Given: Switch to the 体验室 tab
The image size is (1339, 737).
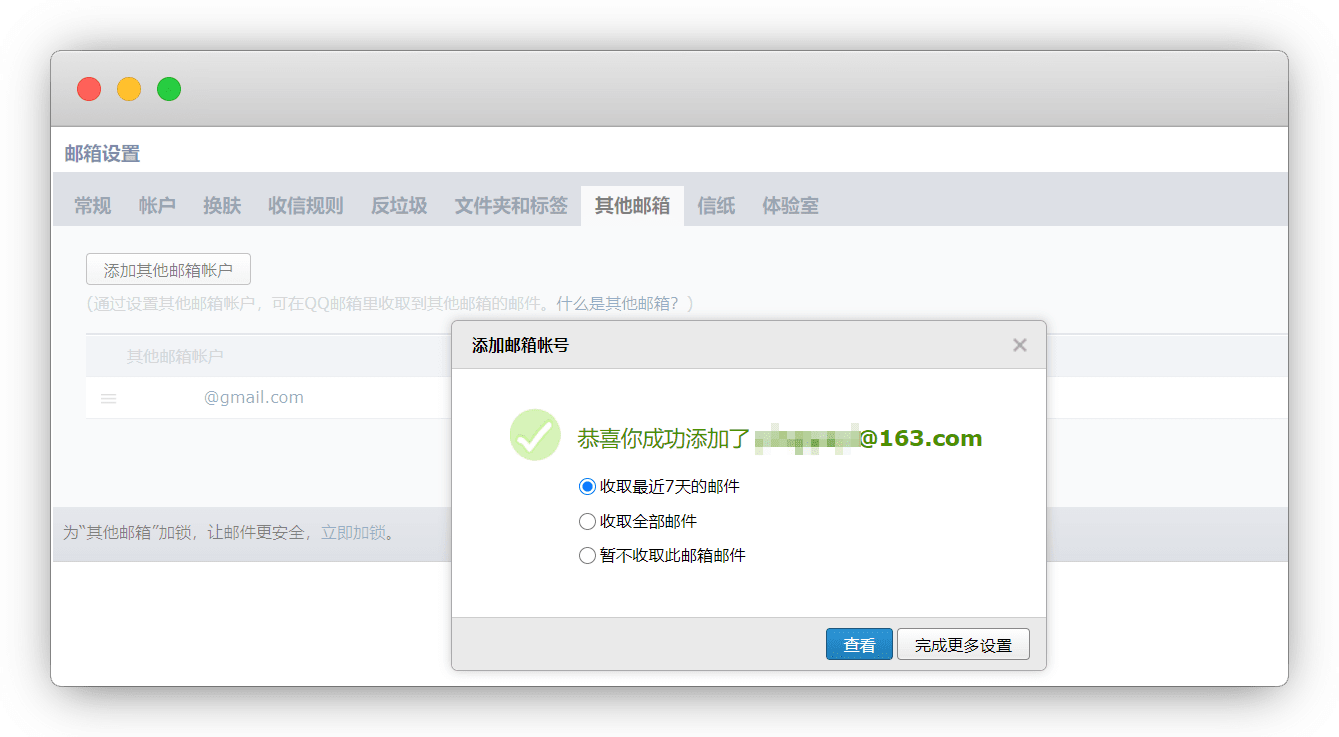Looking at the screenshot, I should (x=790, y=206).
